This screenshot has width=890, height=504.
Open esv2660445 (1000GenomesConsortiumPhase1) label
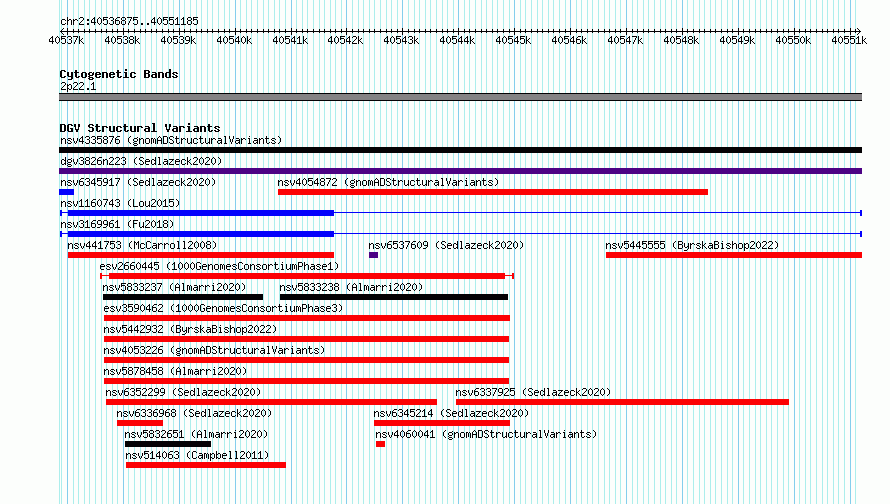(219, 266)
